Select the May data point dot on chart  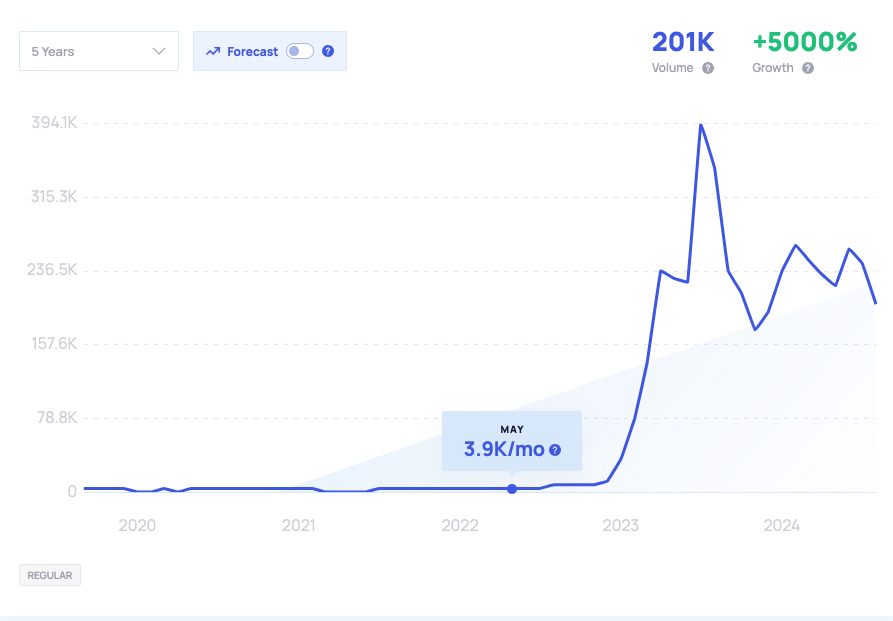click(512, 489)
